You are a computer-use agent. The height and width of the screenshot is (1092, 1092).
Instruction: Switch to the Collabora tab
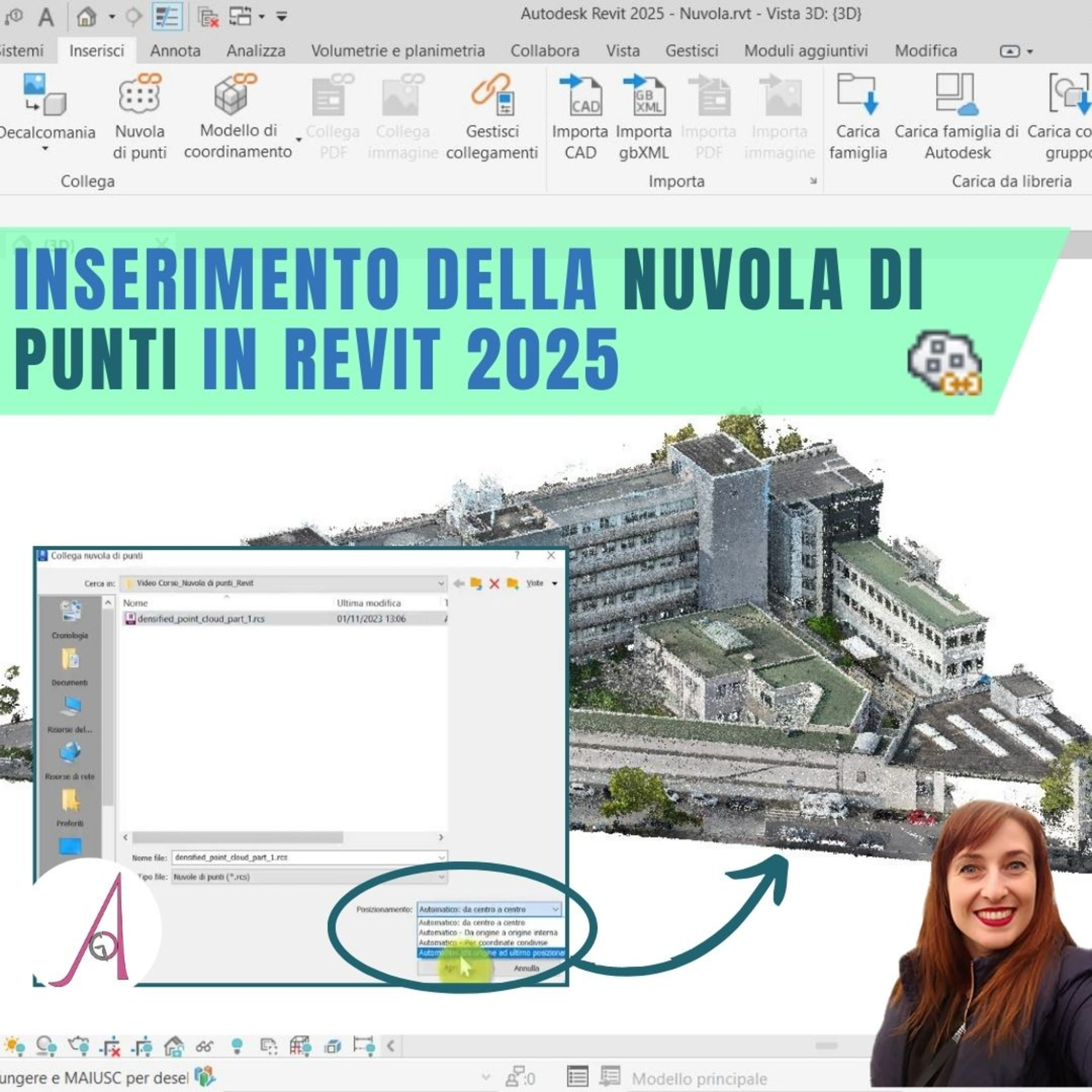545,51
